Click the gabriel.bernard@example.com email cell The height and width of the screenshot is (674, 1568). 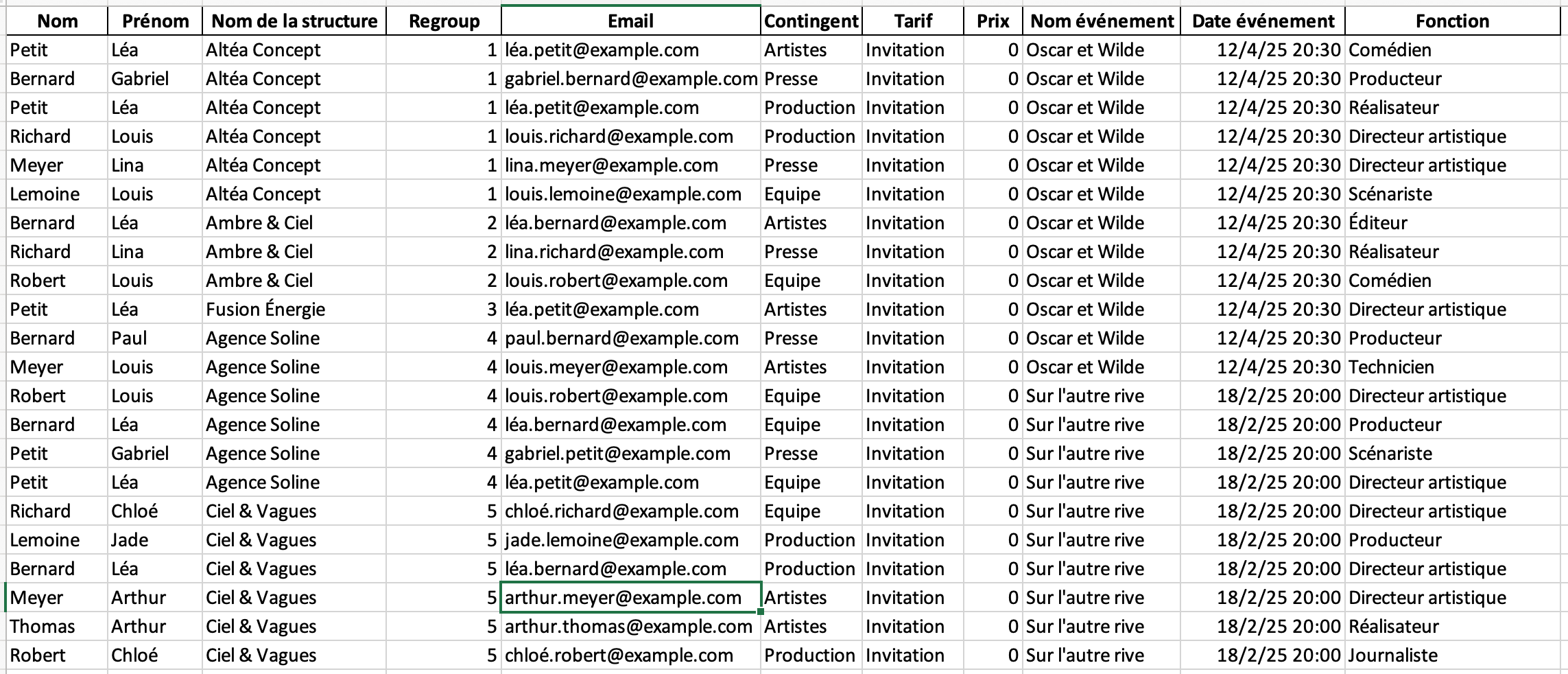[630, 79]
